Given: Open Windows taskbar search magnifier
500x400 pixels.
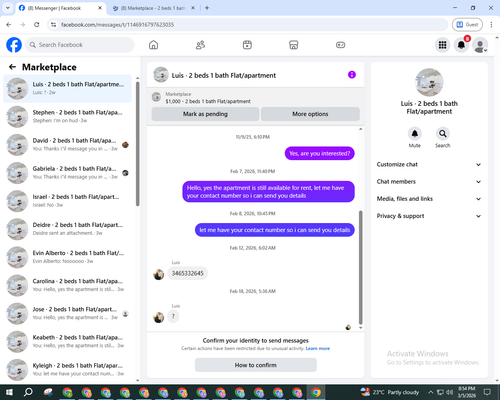Looking at the screenshot, I should pos(28,392).
